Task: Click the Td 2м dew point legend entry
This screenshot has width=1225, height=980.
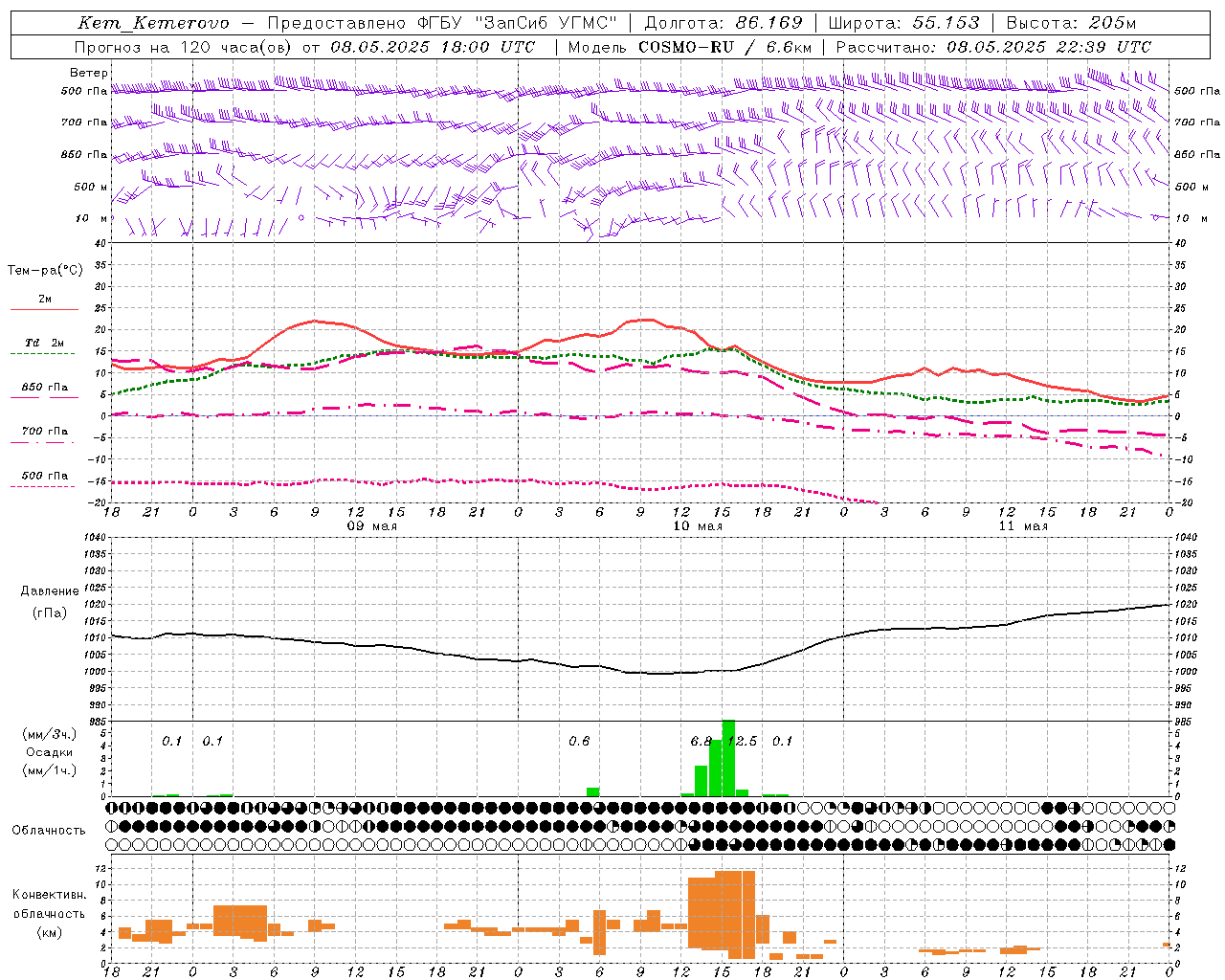Action: coord(45,343)
